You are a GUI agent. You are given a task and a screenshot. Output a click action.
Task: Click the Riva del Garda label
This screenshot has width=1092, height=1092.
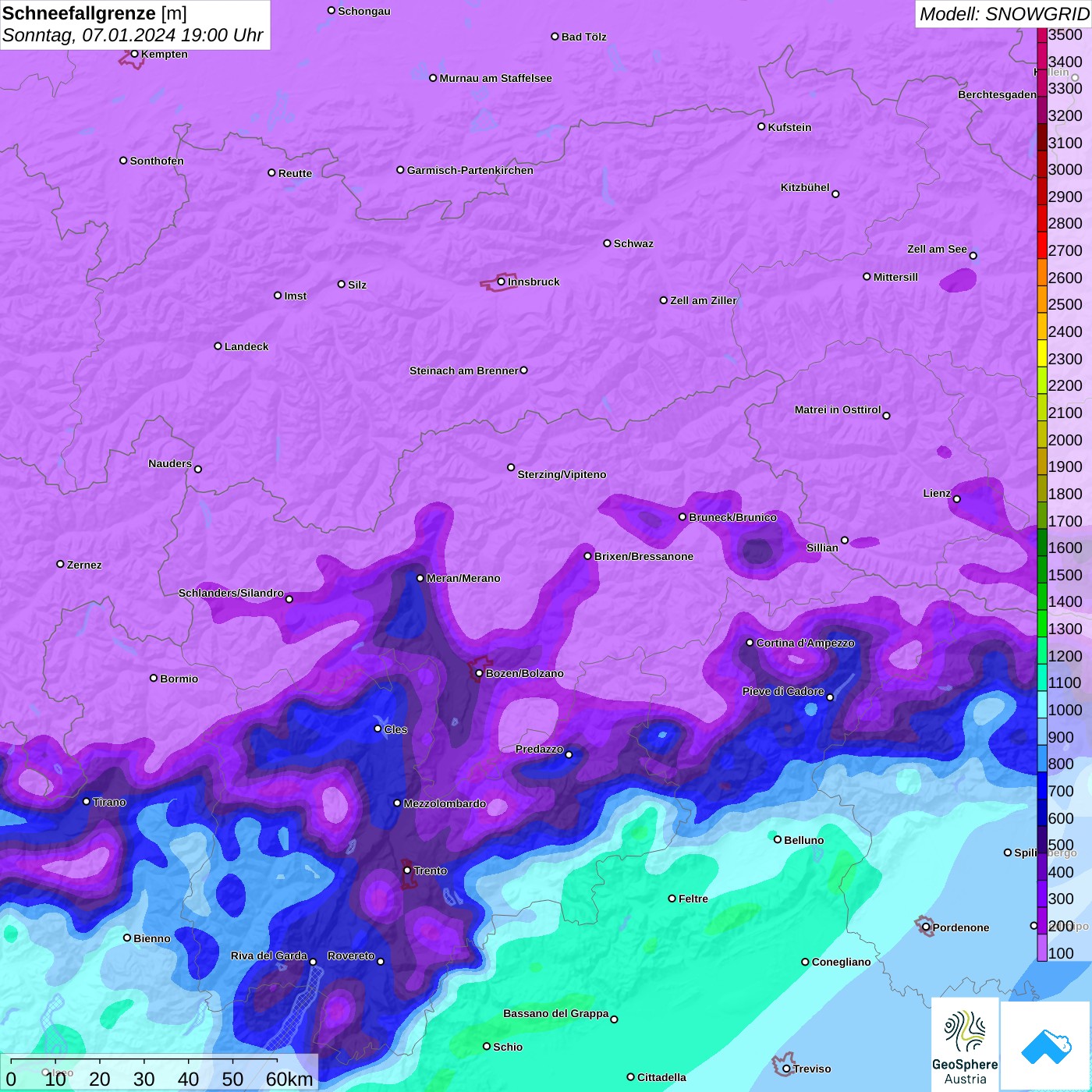tap(269, 955)
